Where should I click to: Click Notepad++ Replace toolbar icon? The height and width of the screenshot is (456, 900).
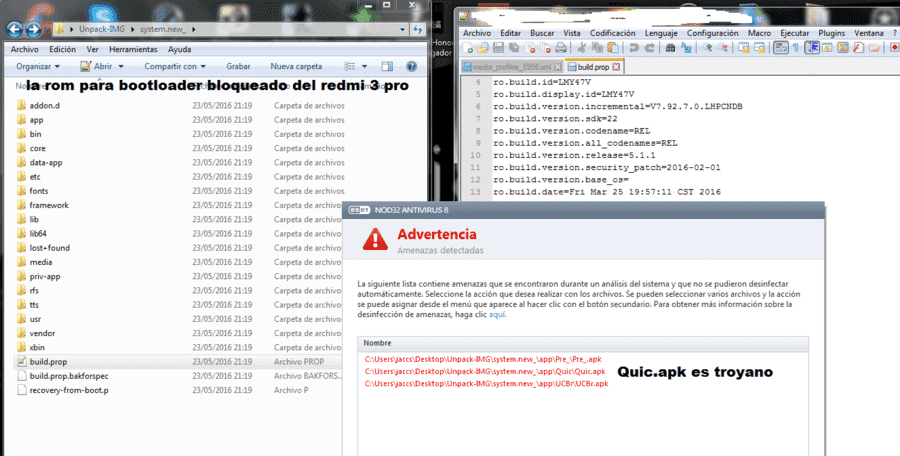(x=686, y=48)
